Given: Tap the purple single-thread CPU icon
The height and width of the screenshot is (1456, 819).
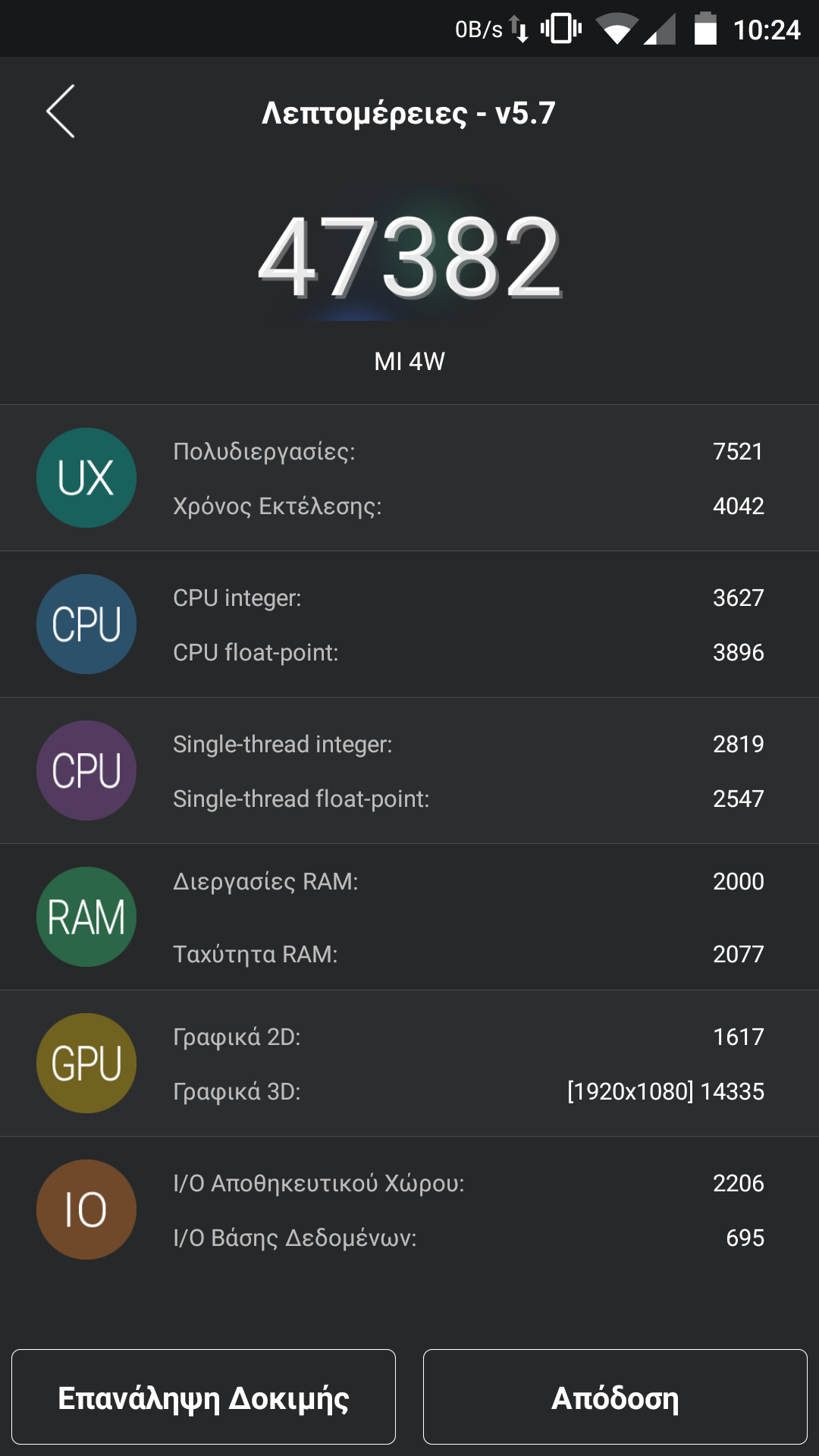Looking at the screenshot, I should (x=86, y=770).
